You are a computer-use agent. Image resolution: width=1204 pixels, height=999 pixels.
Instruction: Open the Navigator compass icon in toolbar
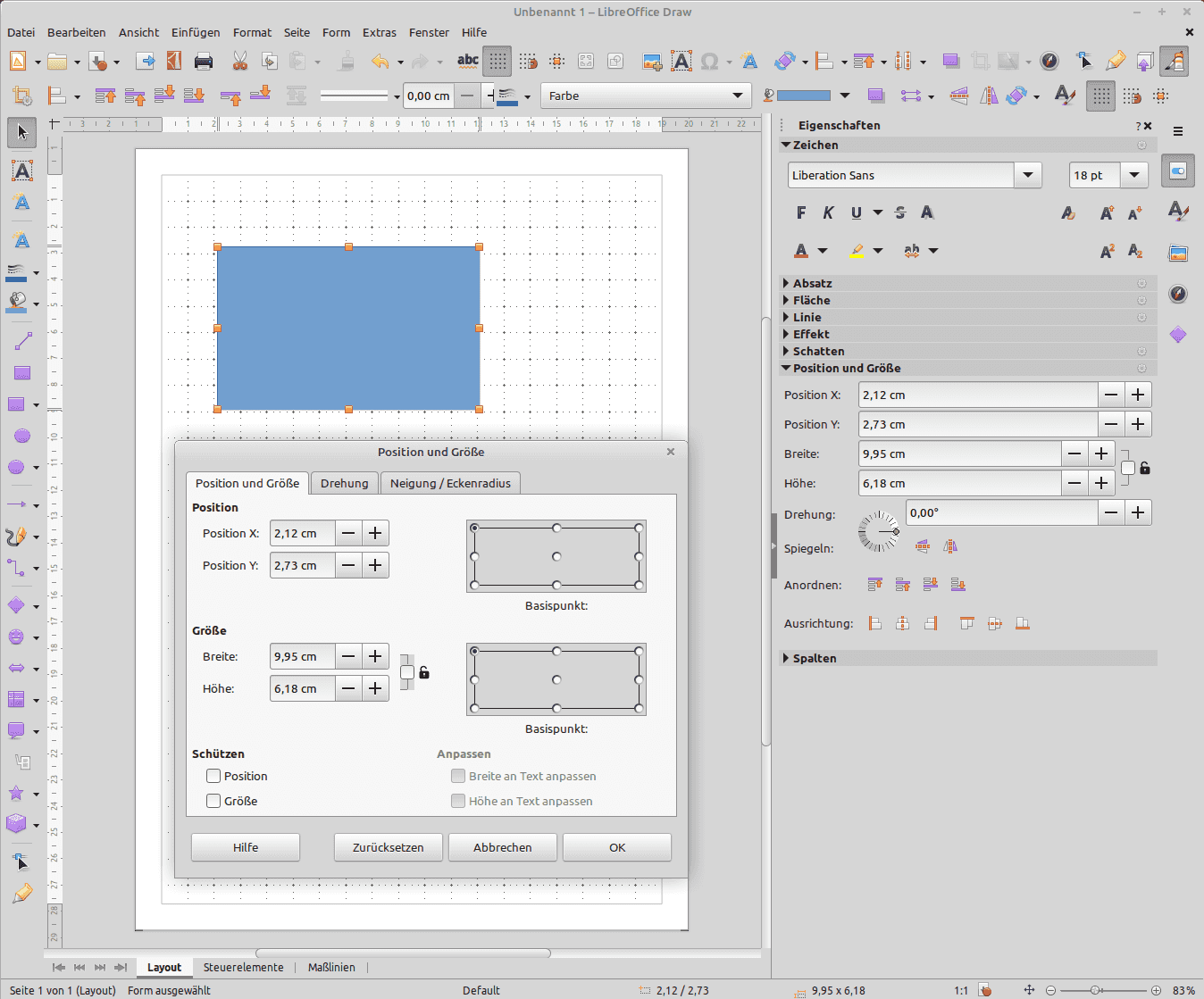pos(1050,61)
